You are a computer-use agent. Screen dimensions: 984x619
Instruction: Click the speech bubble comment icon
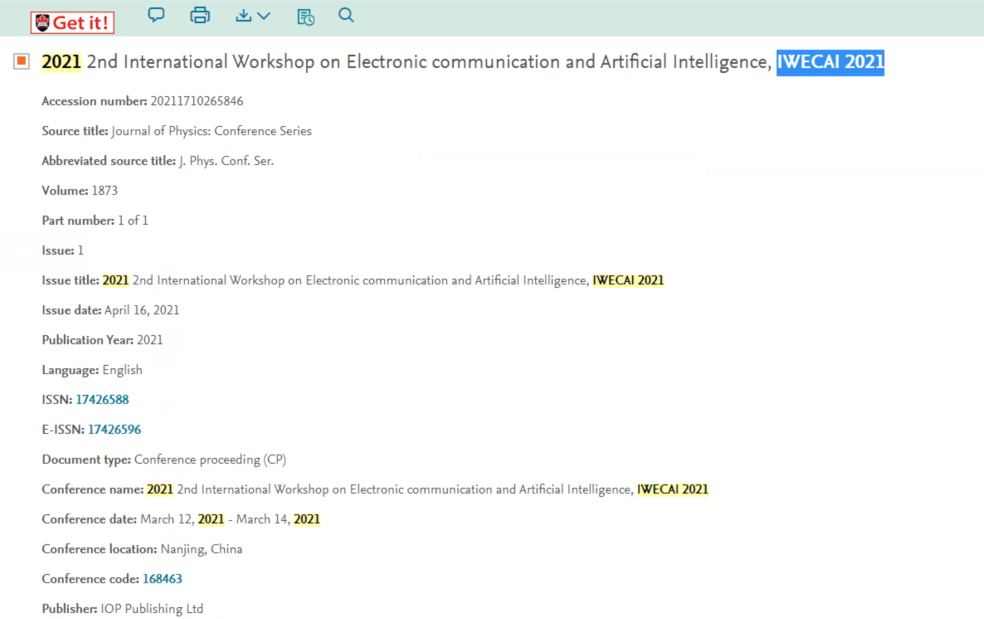156,15
